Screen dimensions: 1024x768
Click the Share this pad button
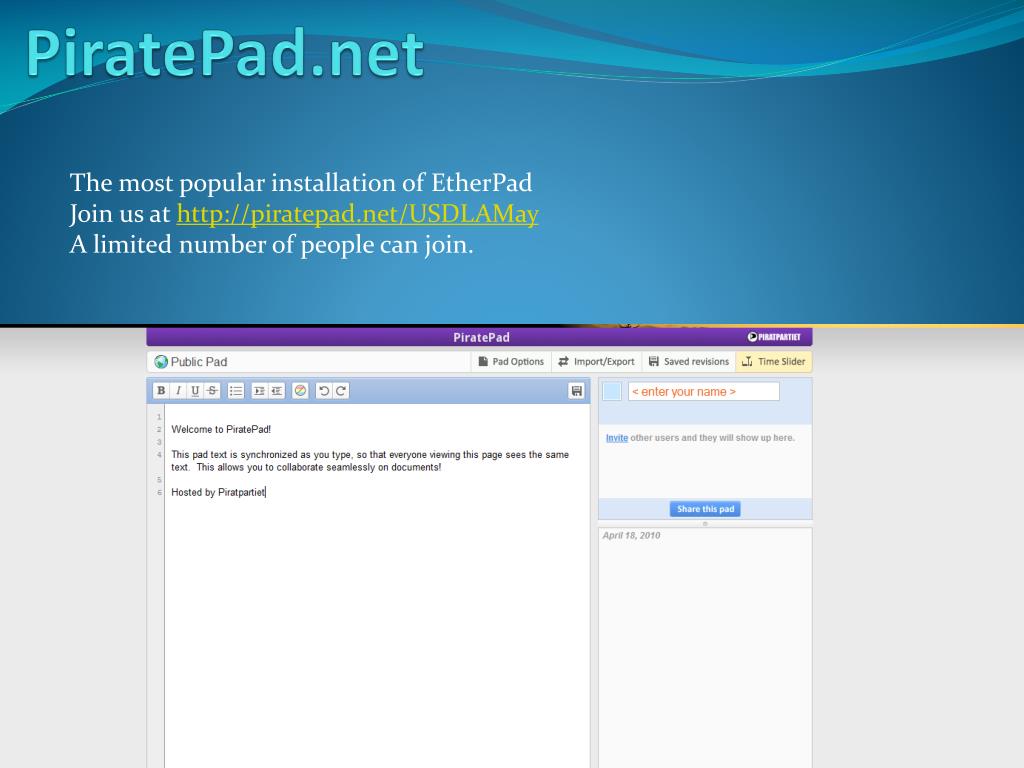click(705, 509)
